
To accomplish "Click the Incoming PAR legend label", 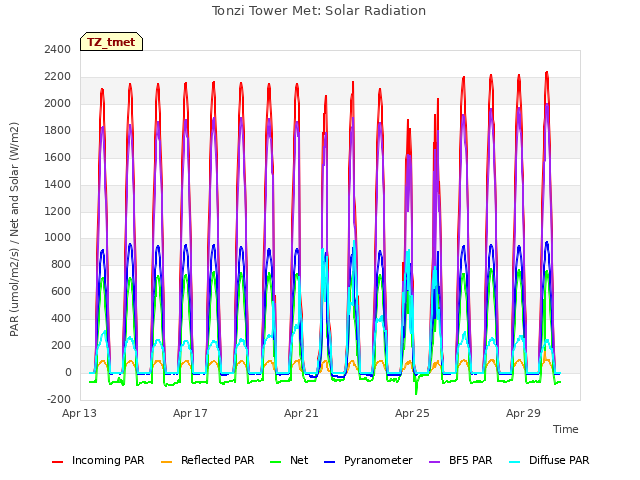I will (x=108, y=460).
